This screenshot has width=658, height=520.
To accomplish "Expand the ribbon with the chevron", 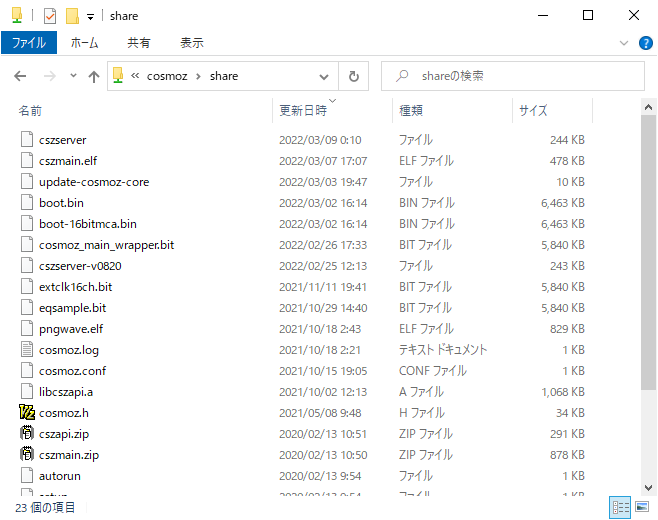I will (x=625, y=43).
